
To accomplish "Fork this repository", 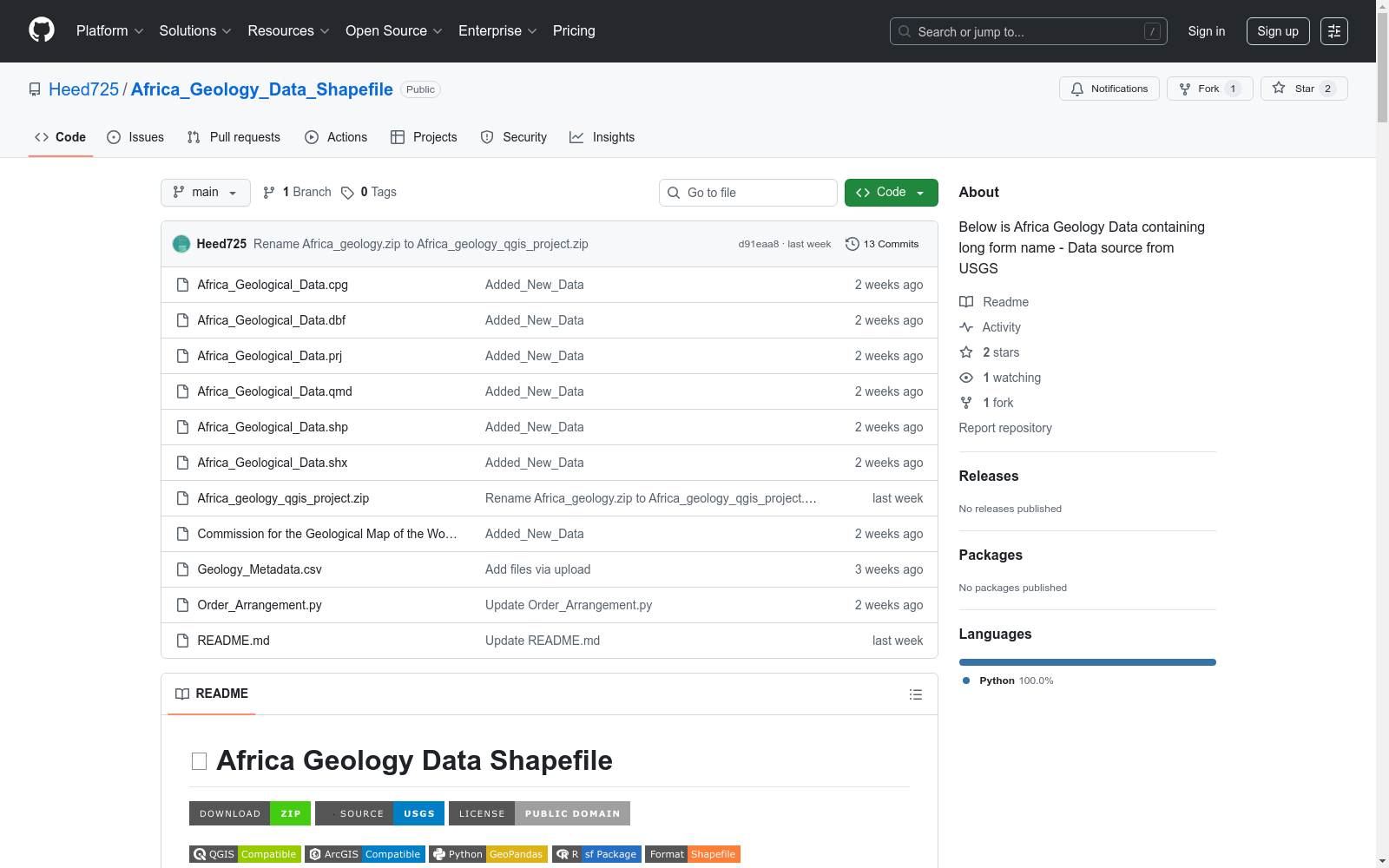I will (1210, 89).
